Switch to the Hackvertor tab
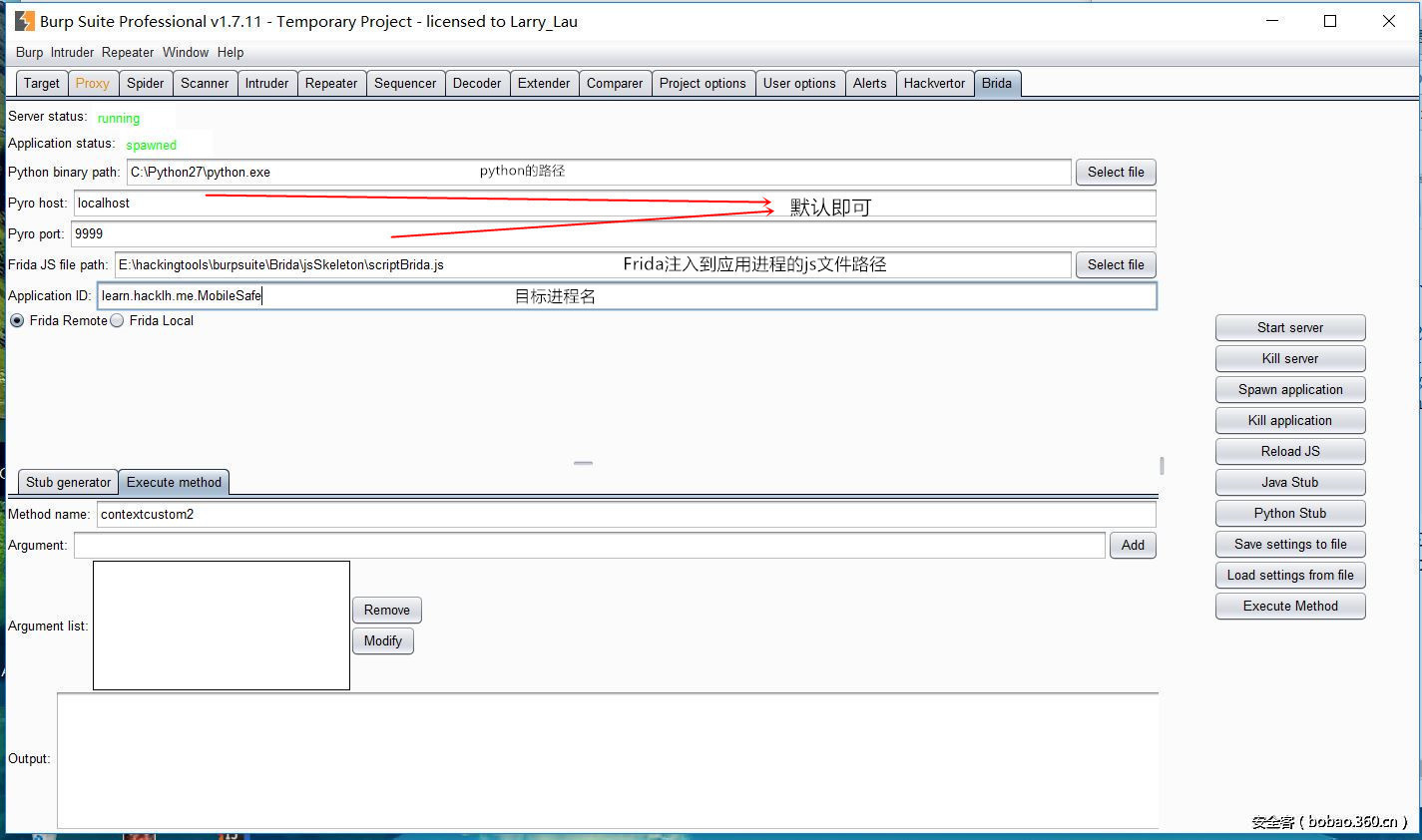The image size is (1422, 840). coord(934,83)
